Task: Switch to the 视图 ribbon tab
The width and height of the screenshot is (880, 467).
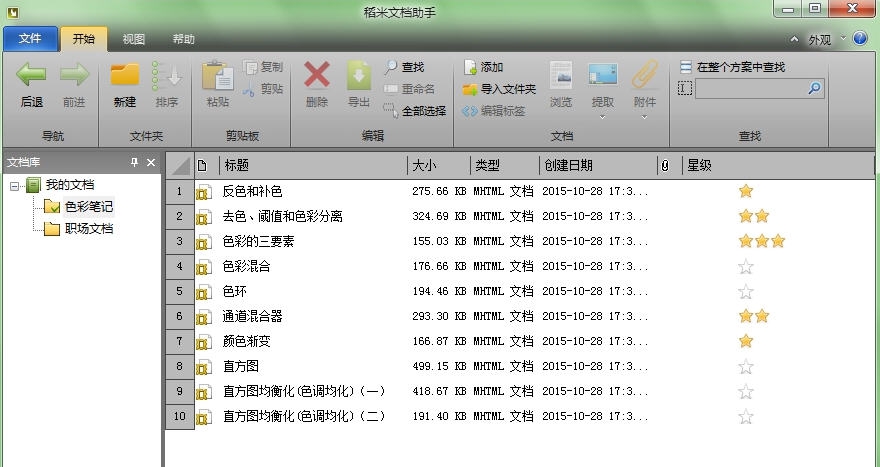Action: [x=134, y=39]
